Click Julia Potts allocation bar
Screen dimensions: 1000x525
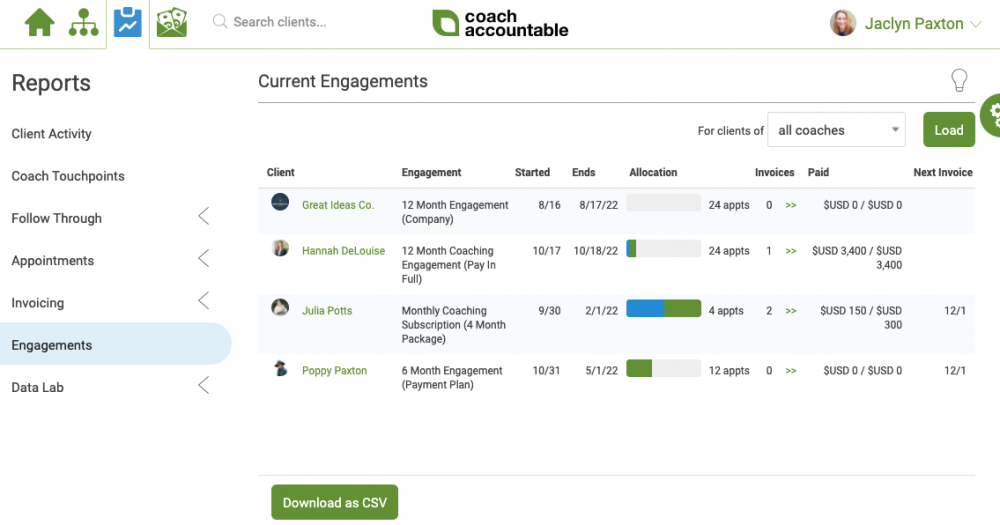(x=663, y=309)
